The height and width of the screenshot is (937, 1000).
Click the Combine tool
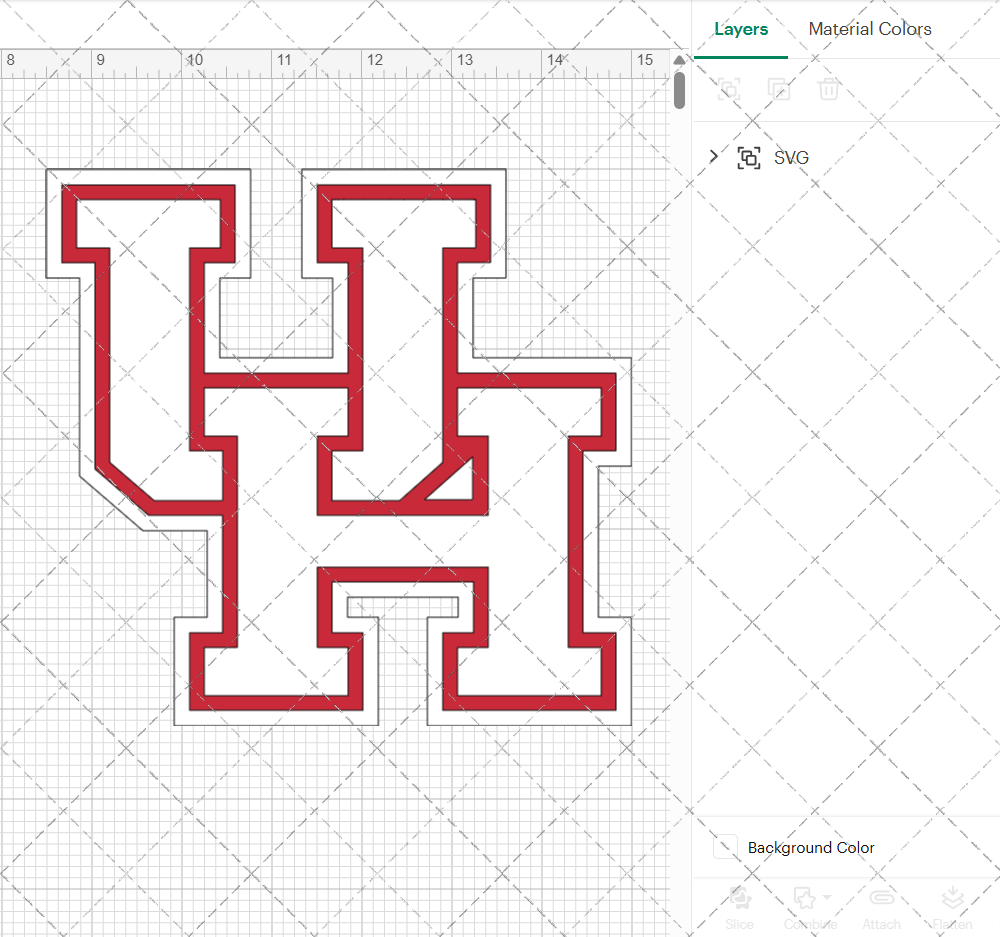811,908
